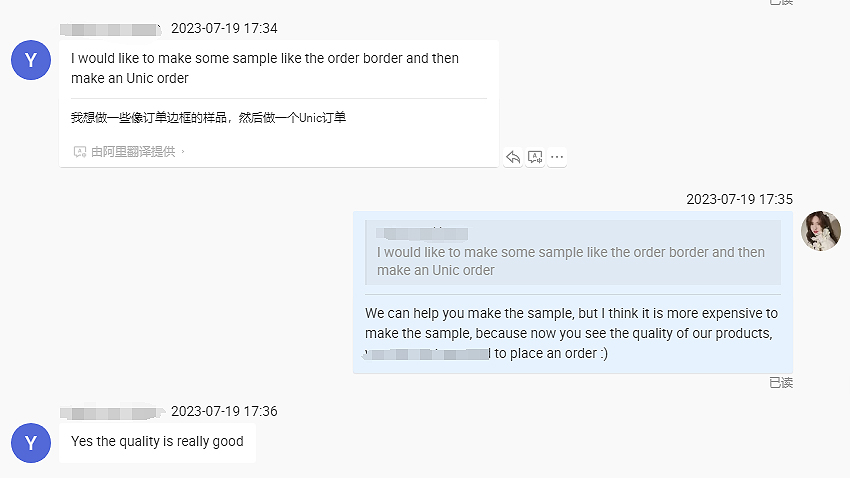Click the translate icon beside the message
The image size is (850, 478).
[x=535, y=157]
